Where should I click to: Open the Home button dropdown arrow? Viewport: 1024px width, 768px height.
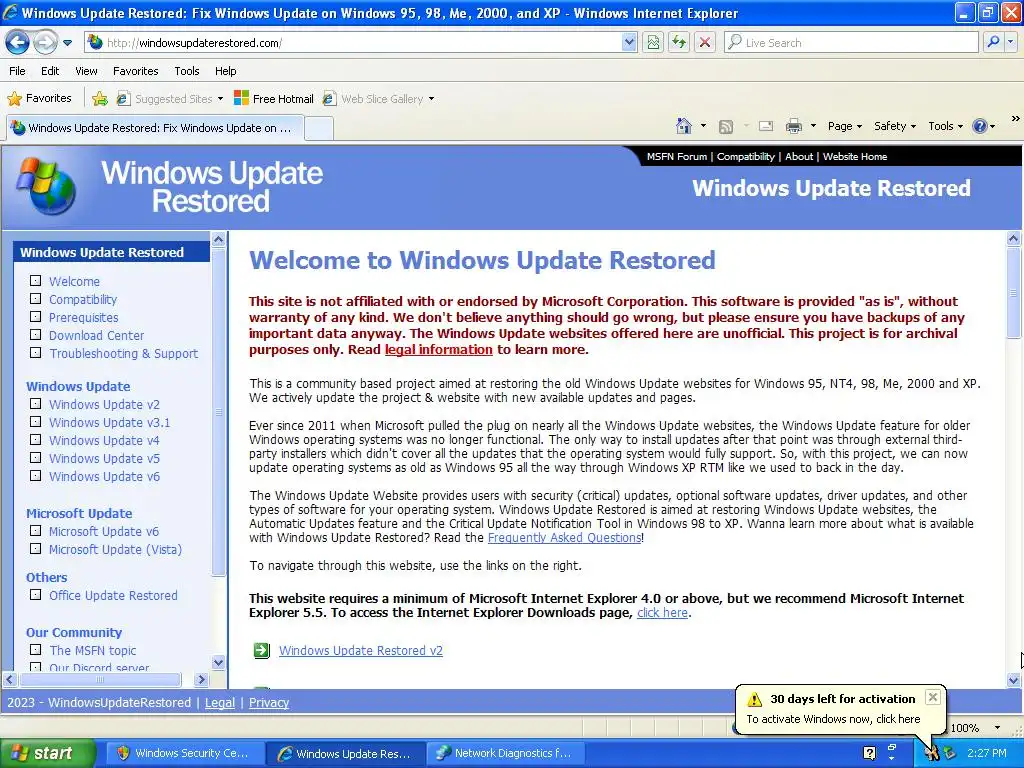coord(703,126)
